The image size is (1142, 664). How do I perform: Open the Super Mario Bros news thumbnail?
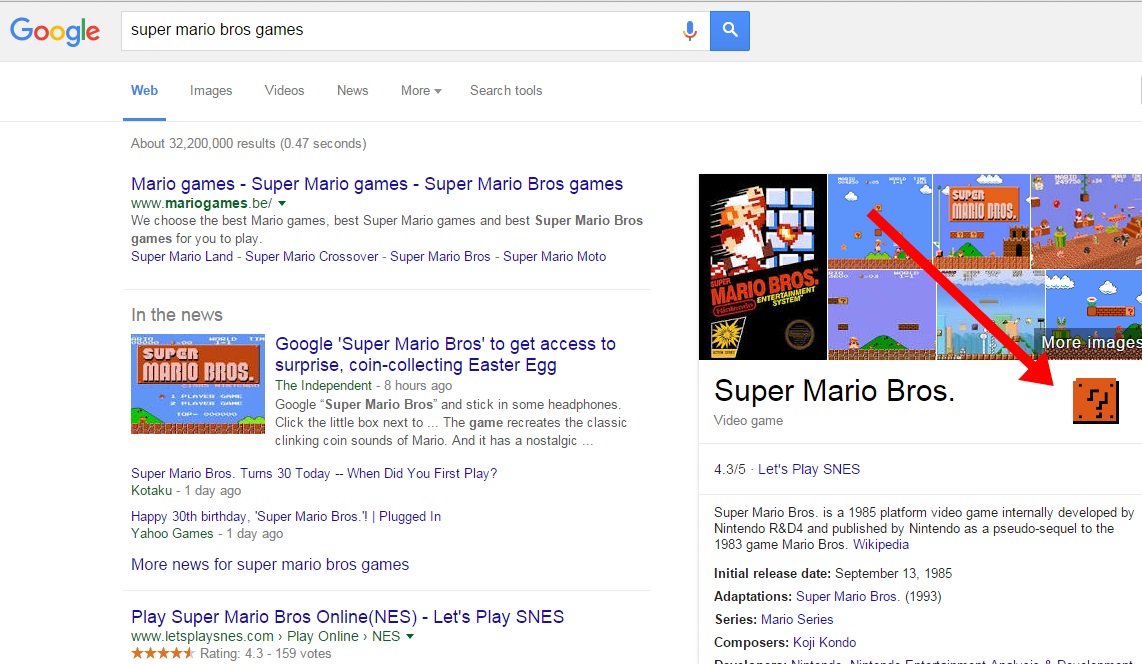pyautogui.click(x=198, y=384)
